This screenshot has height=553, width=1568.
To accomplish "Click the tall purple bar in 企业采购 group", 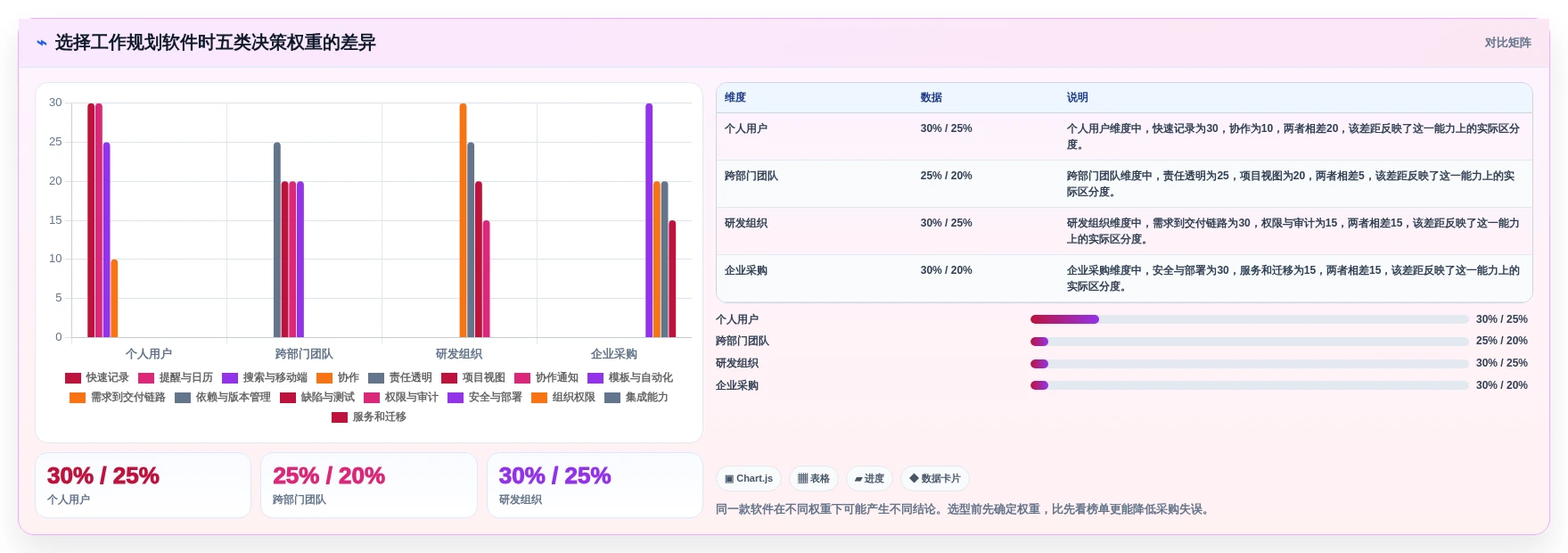I will (649, 220).
